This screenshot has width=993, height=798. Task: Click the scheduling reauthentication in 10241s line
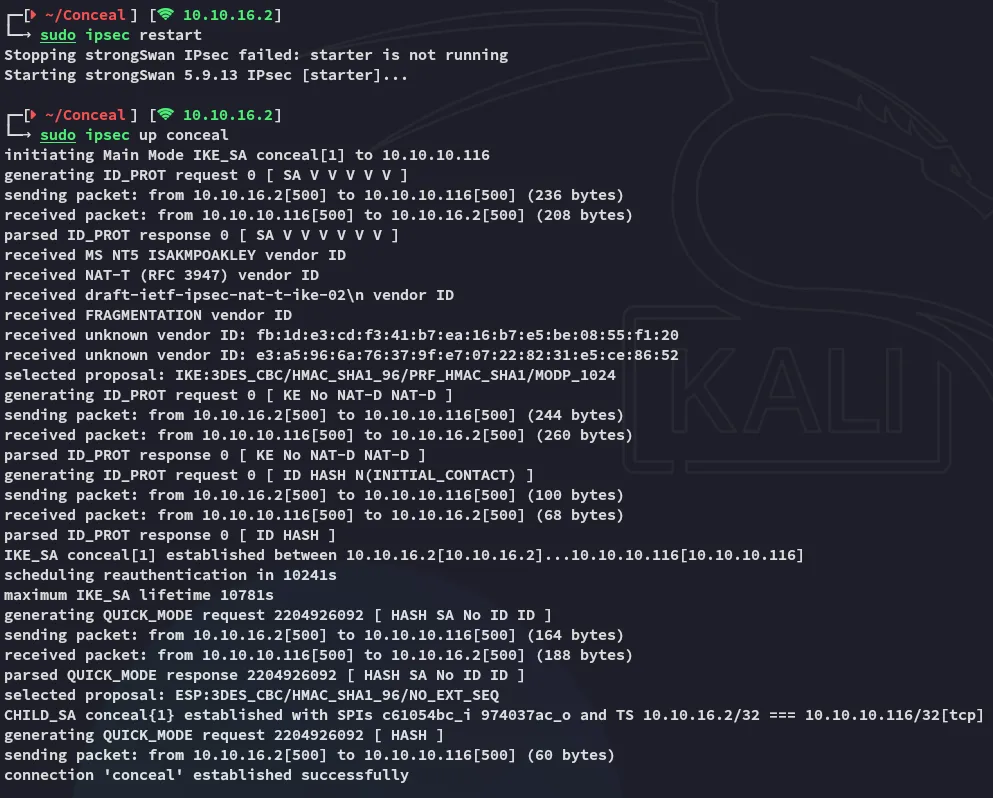(170, 575)
